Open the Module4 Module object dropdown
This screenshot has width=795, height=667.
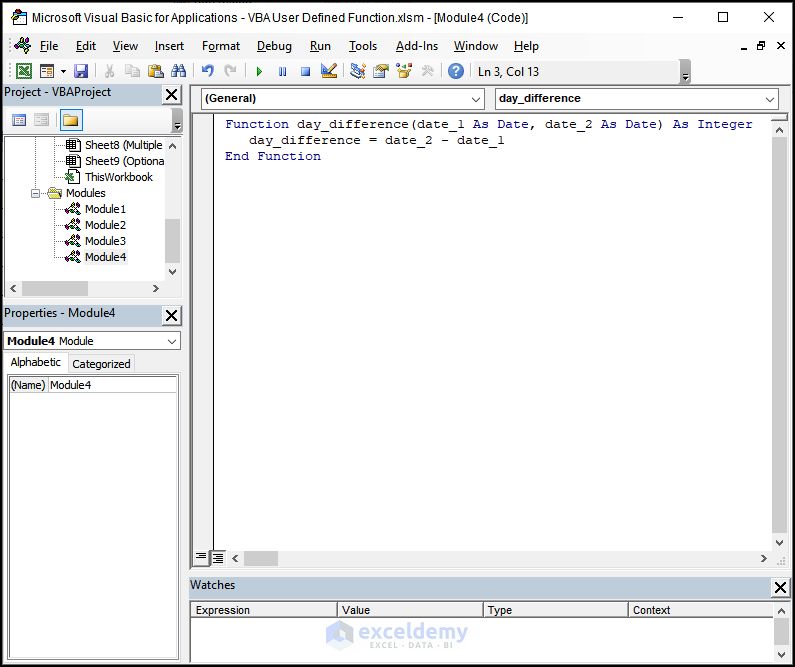(172, 341)
